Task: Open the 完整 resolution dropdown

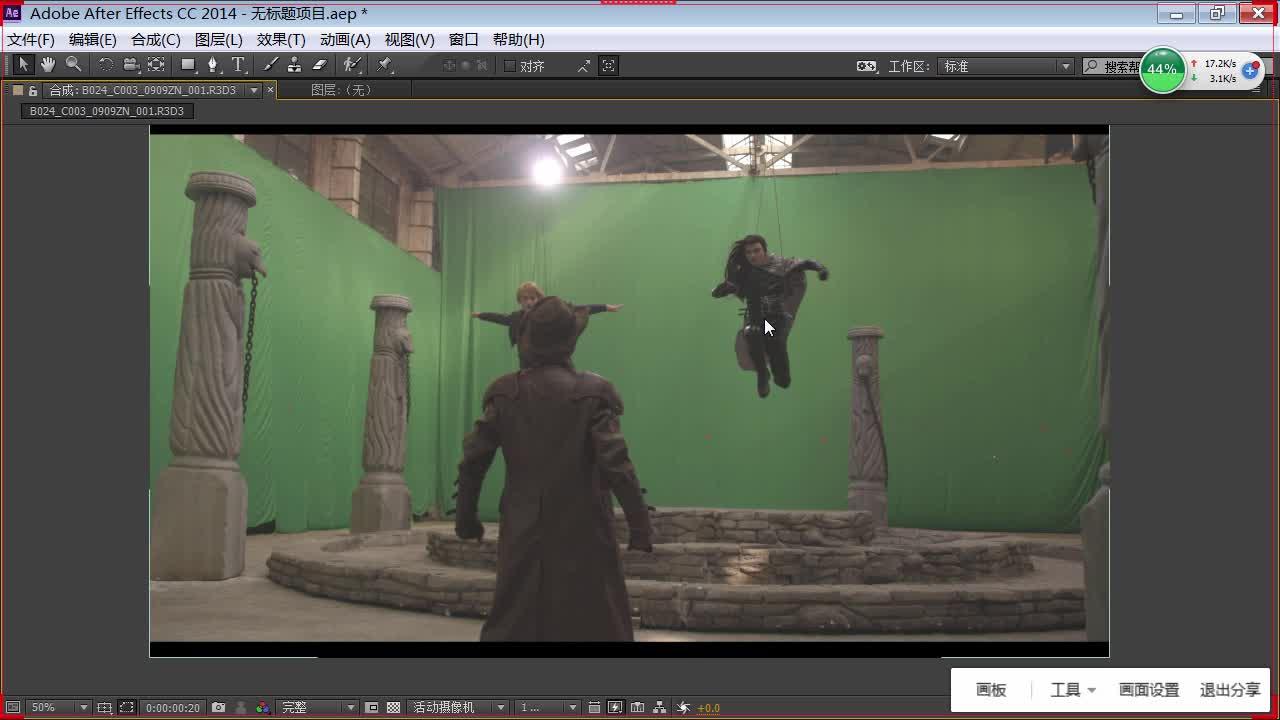Action: [x=317, y=708]
